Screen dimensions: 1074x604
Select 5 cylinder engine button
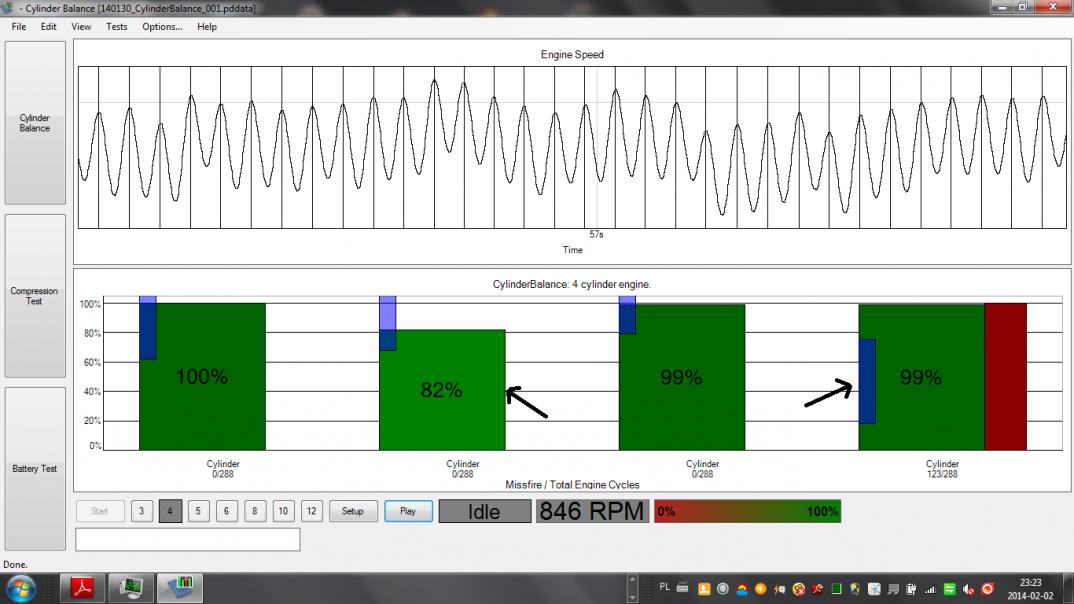point(198,511)
